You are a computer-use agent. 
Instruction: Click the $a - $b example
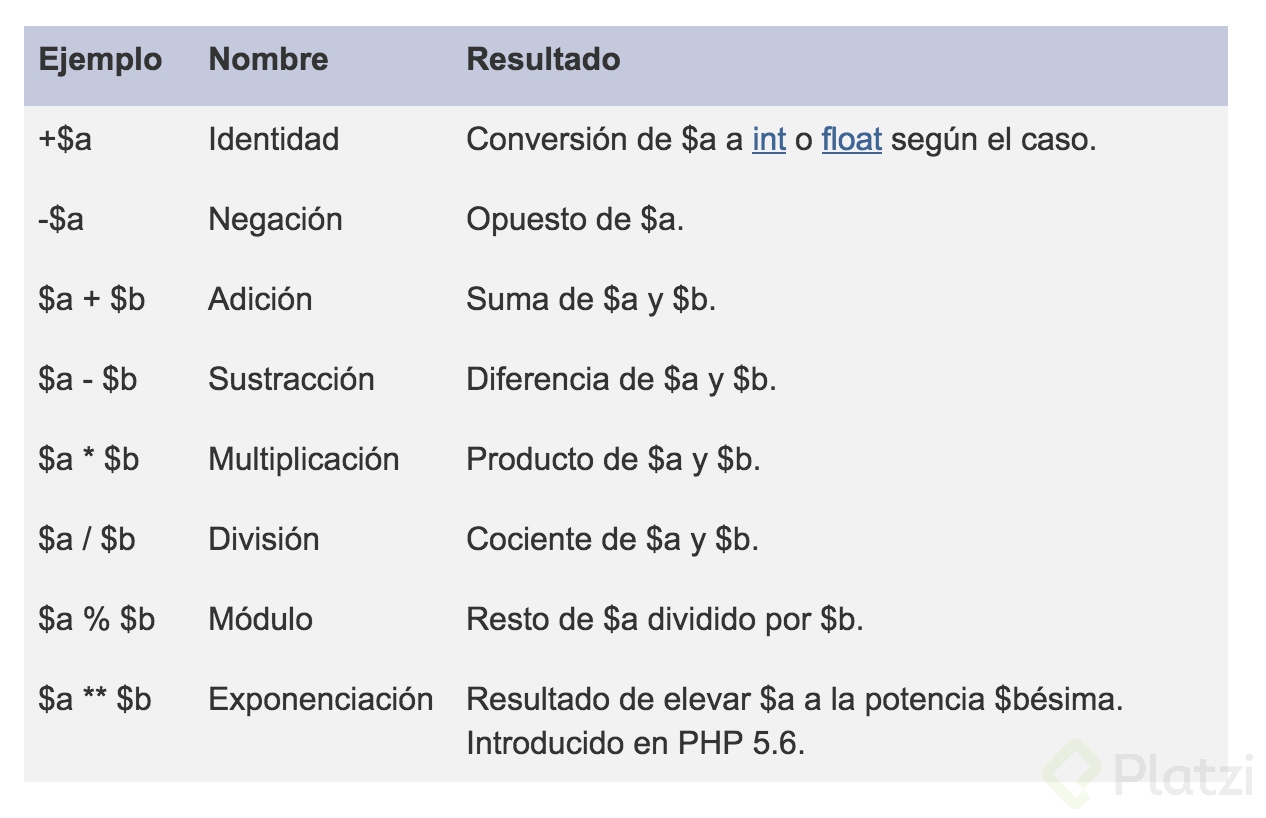88,379
